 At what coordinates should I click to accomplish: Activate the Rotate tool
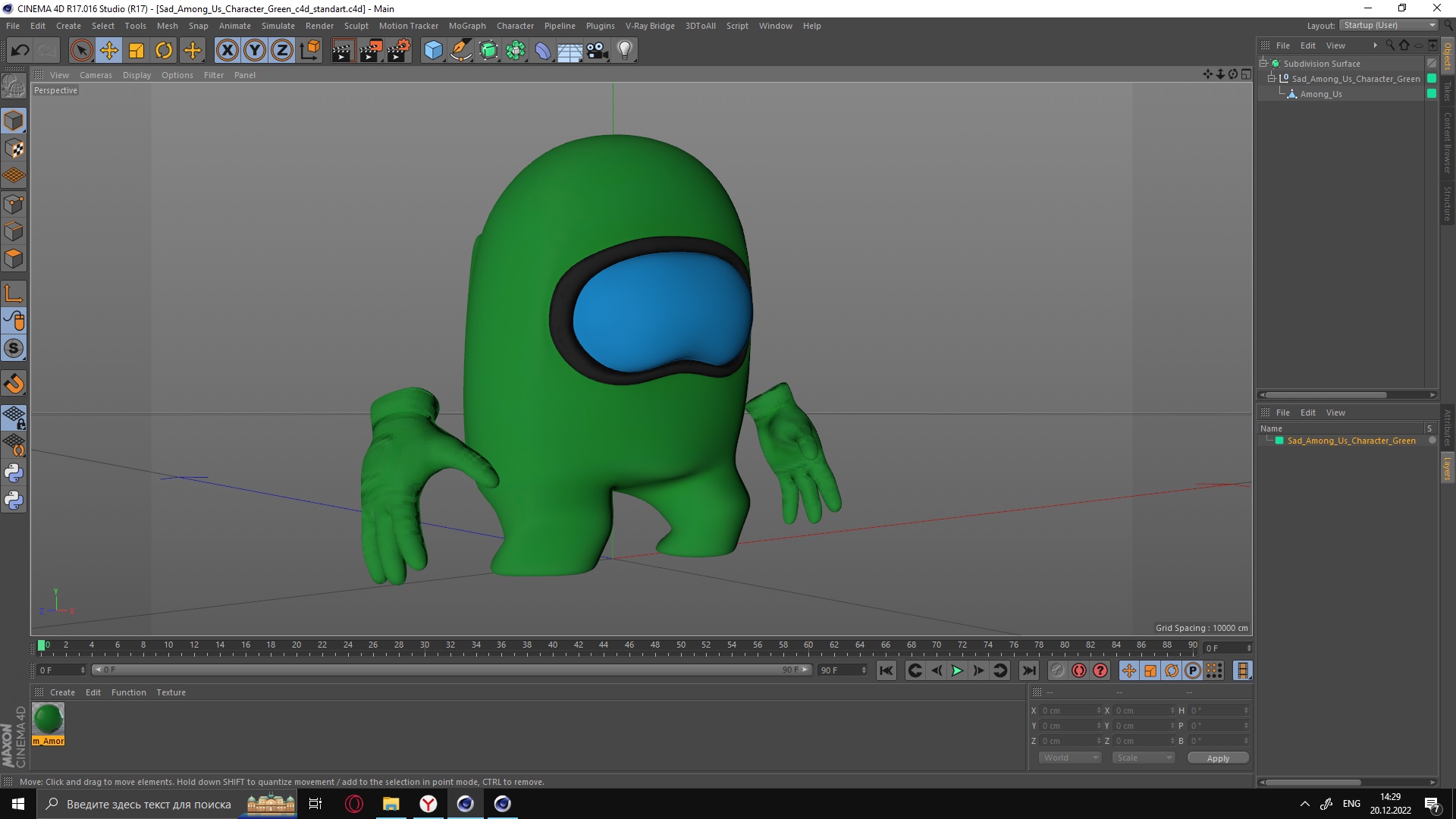(164, 51)
